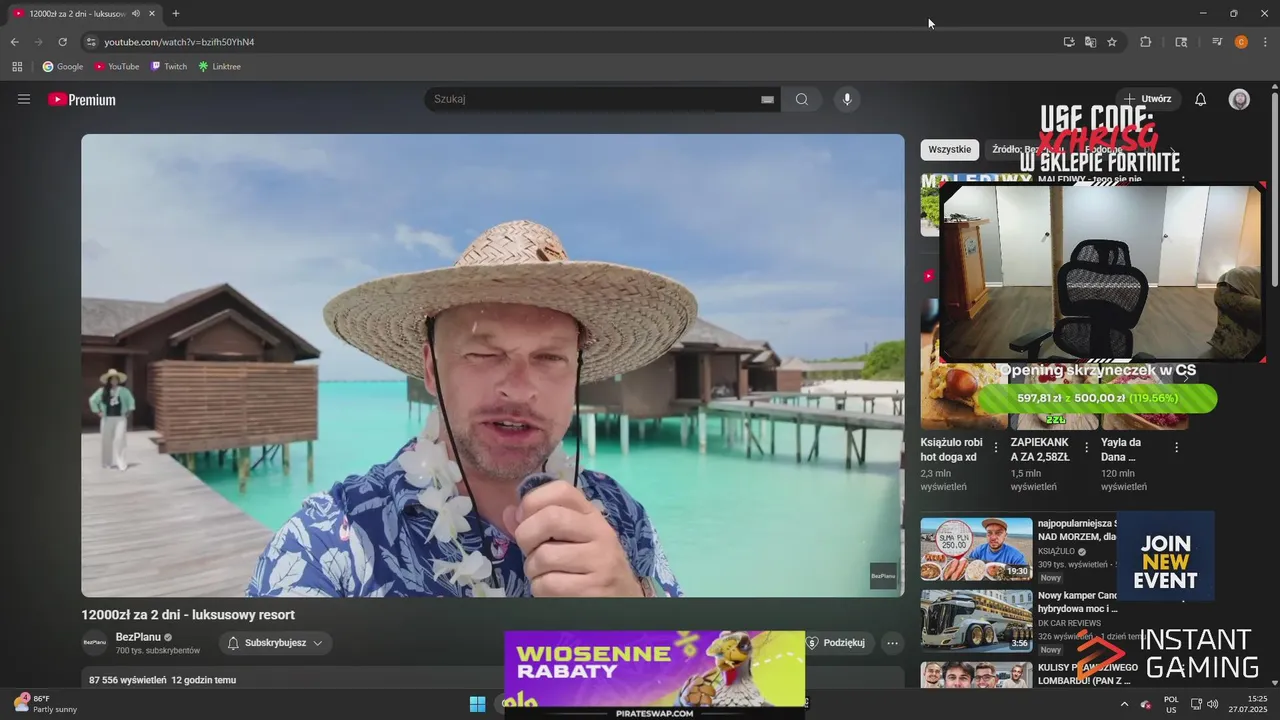The image size is (1280, 720).
Task: Go to the YouTube Premium home logo
Action: [82, 99]
